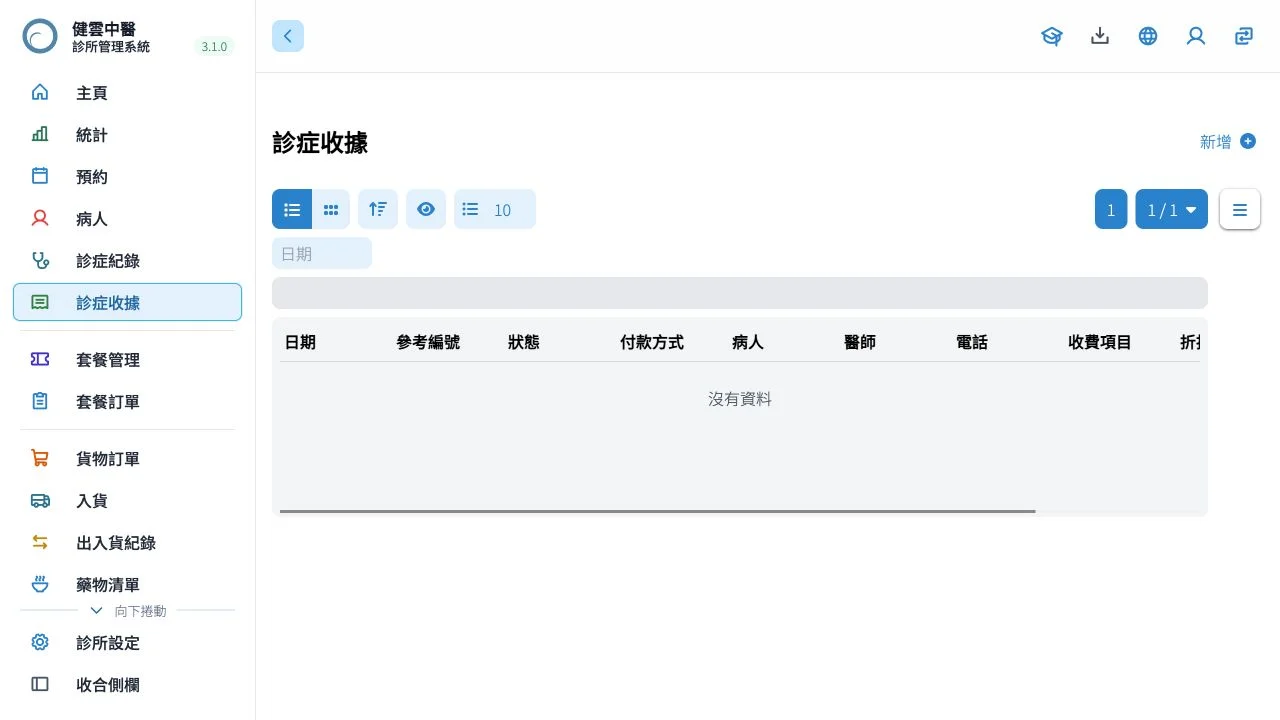Open the graduation cap tutorial icon

tap(1052, 36)
